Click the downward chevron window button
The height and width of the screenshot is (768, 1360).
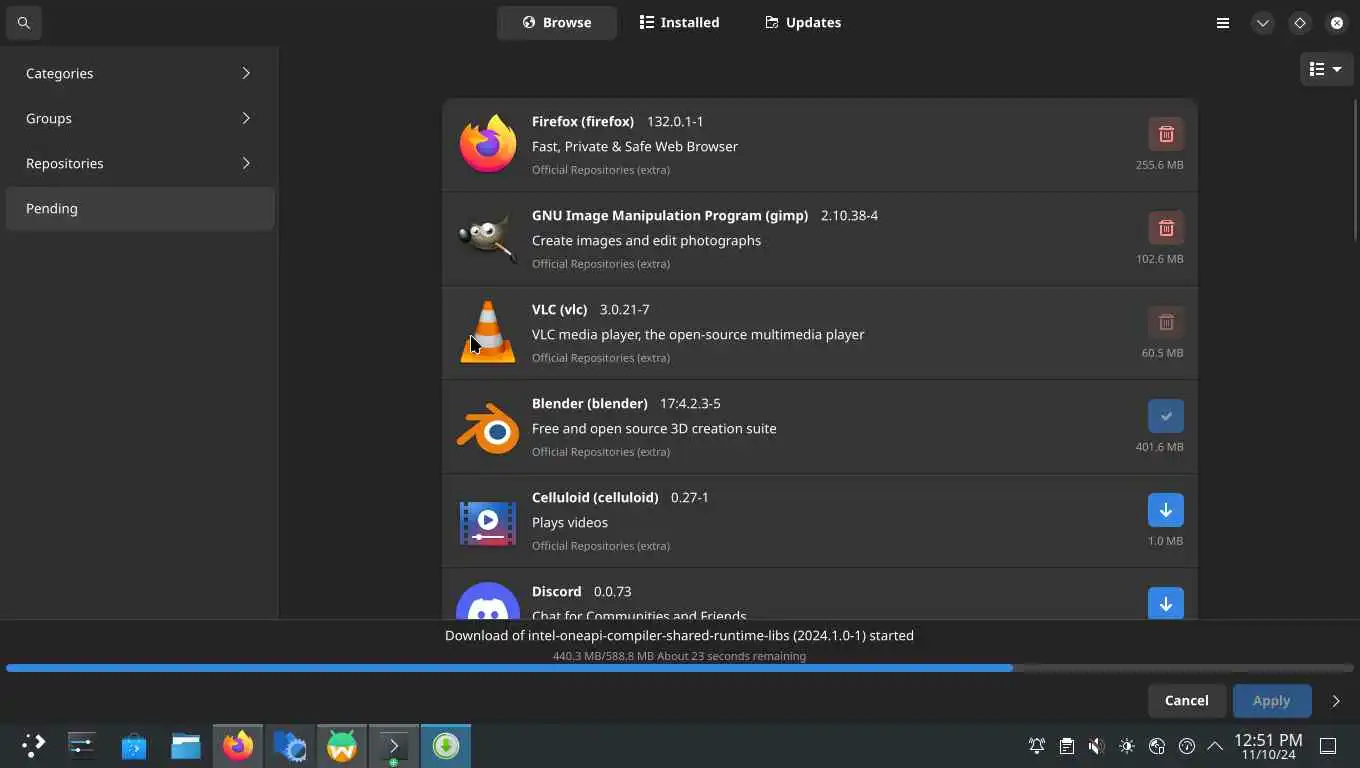click(x=1263, y=22)
